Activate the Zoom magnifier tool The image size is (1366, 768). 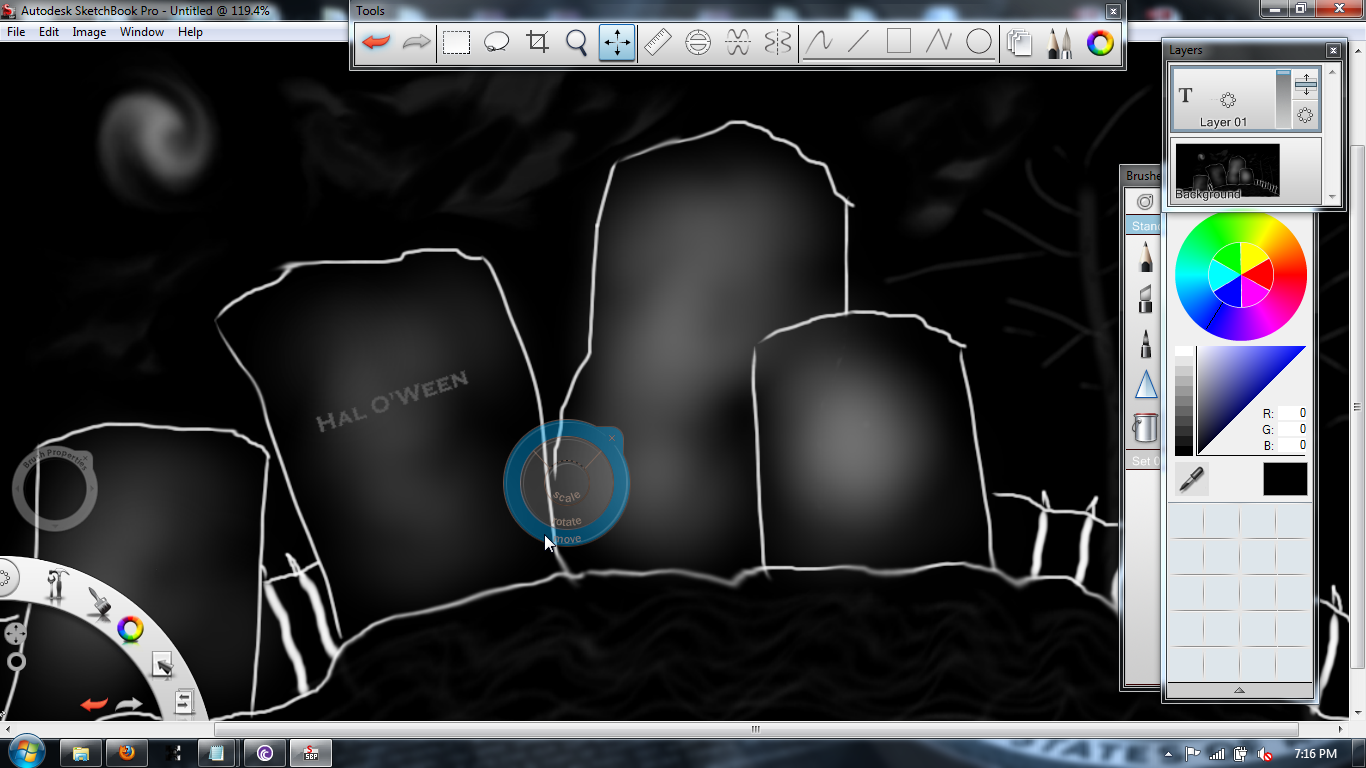tap(577, 43)
